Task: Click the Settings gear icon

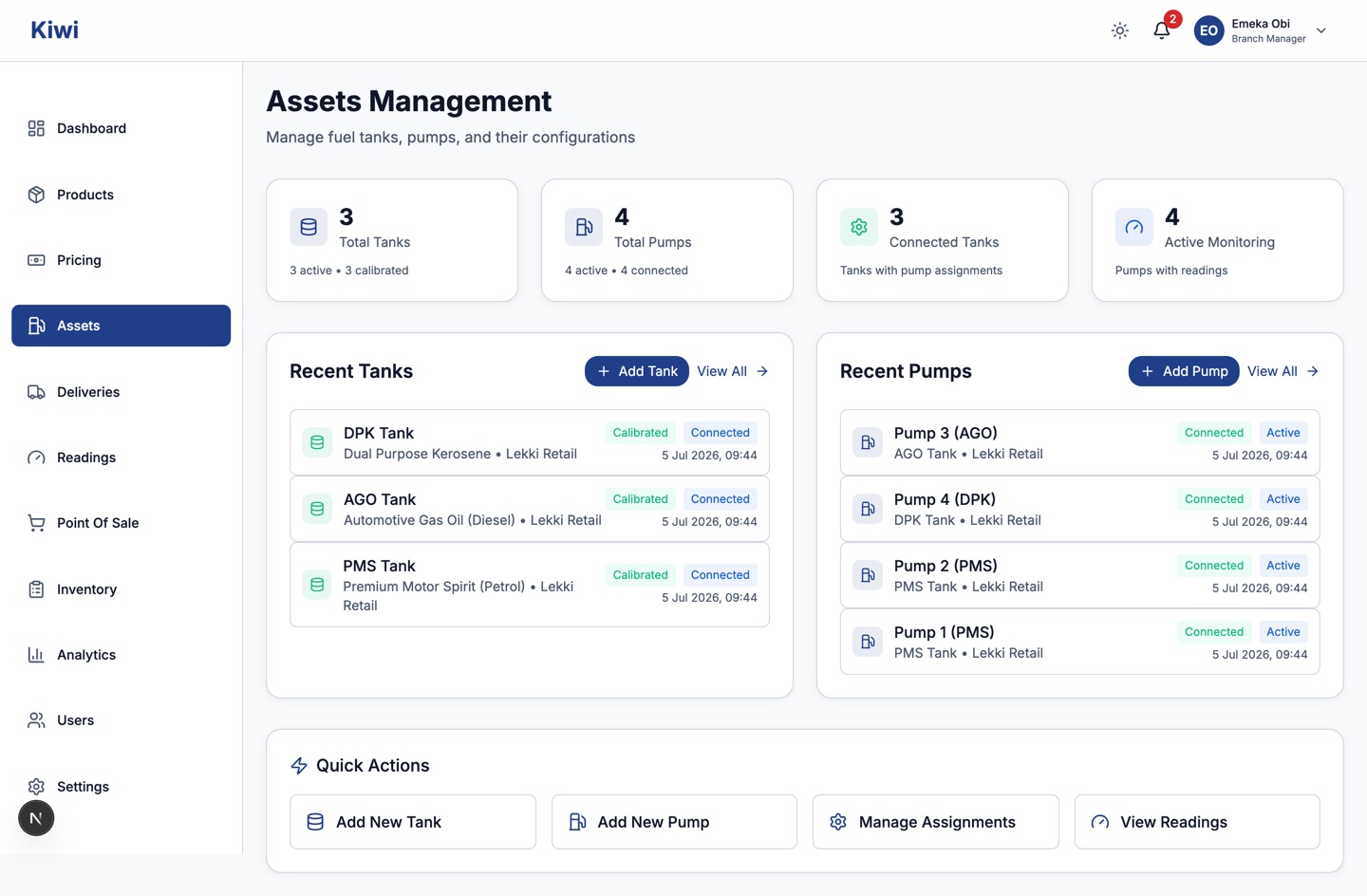Action: coord(36,787)
